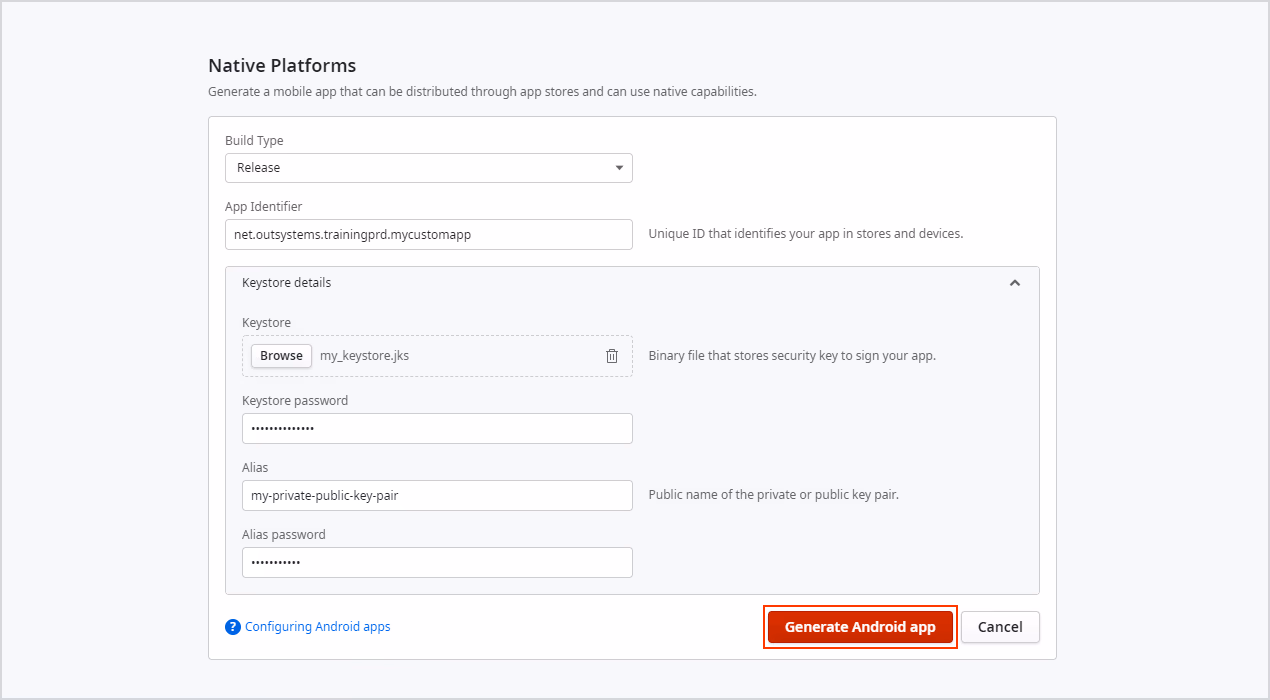Delete the uploaded my_keystore.jks via trash icon

[611, 355]
